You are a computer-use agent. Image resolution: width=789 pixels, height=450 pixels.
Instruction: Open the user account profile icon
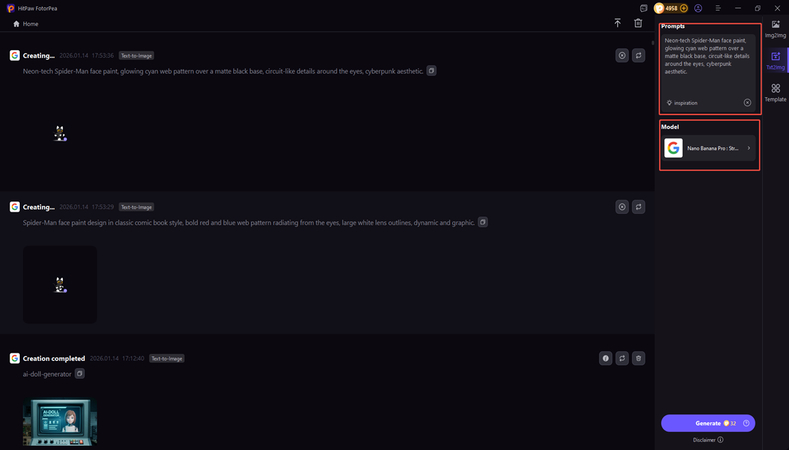tap(699, 8)
